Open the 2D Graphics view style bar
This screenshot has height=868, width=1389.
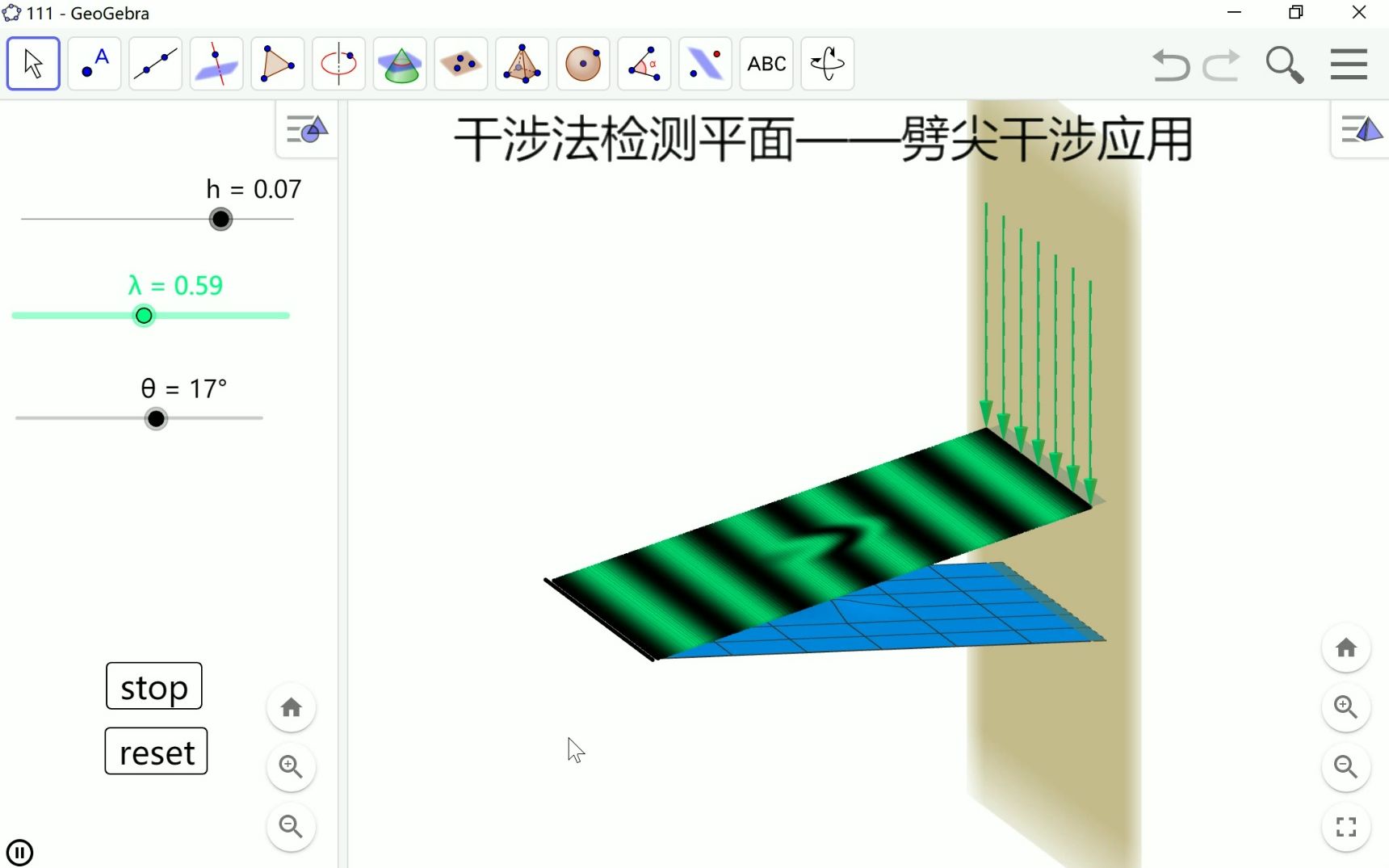[307, 129]
